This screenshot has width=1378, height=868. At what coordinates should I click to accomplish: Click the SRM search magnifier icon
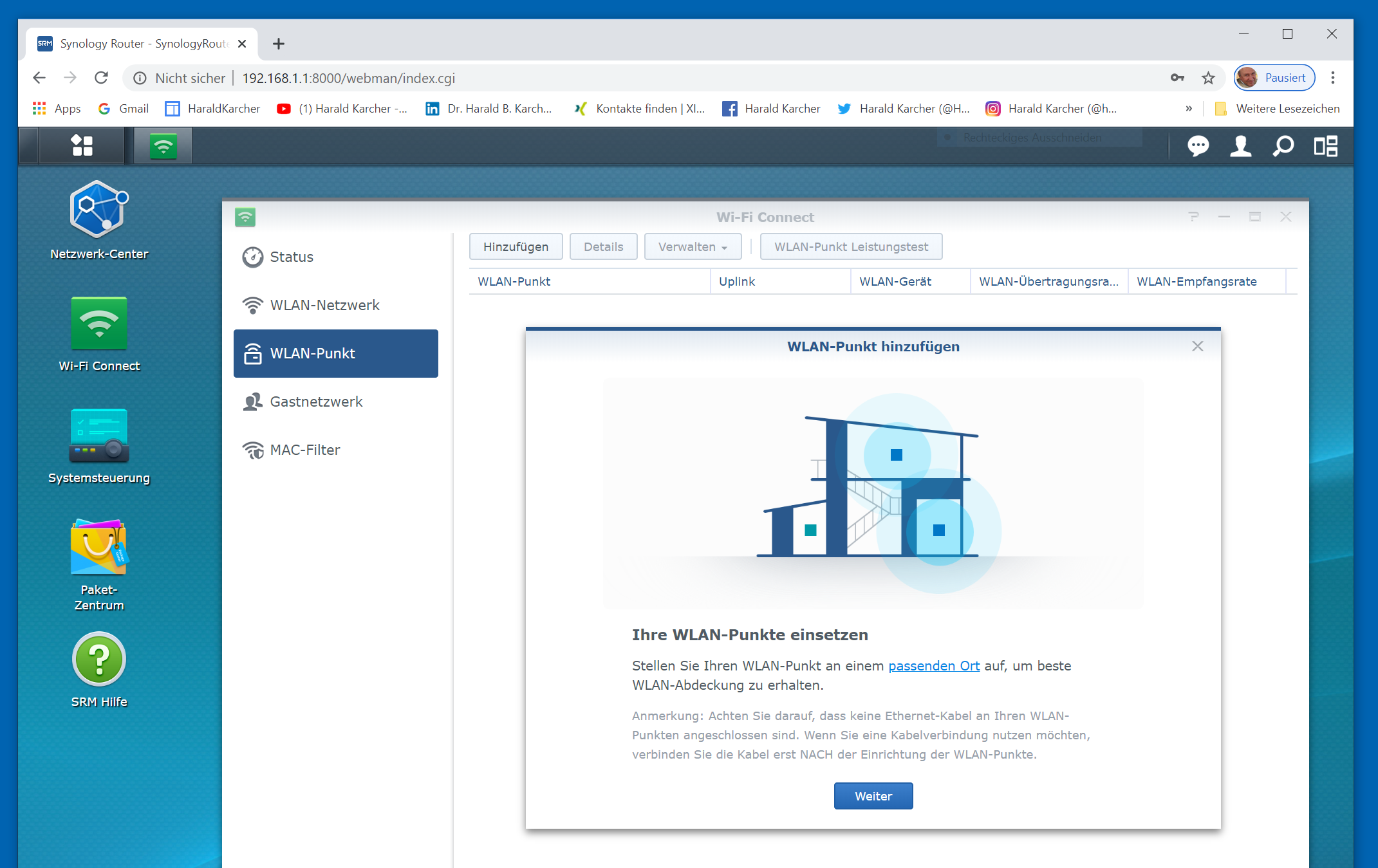click(1283, 146)
